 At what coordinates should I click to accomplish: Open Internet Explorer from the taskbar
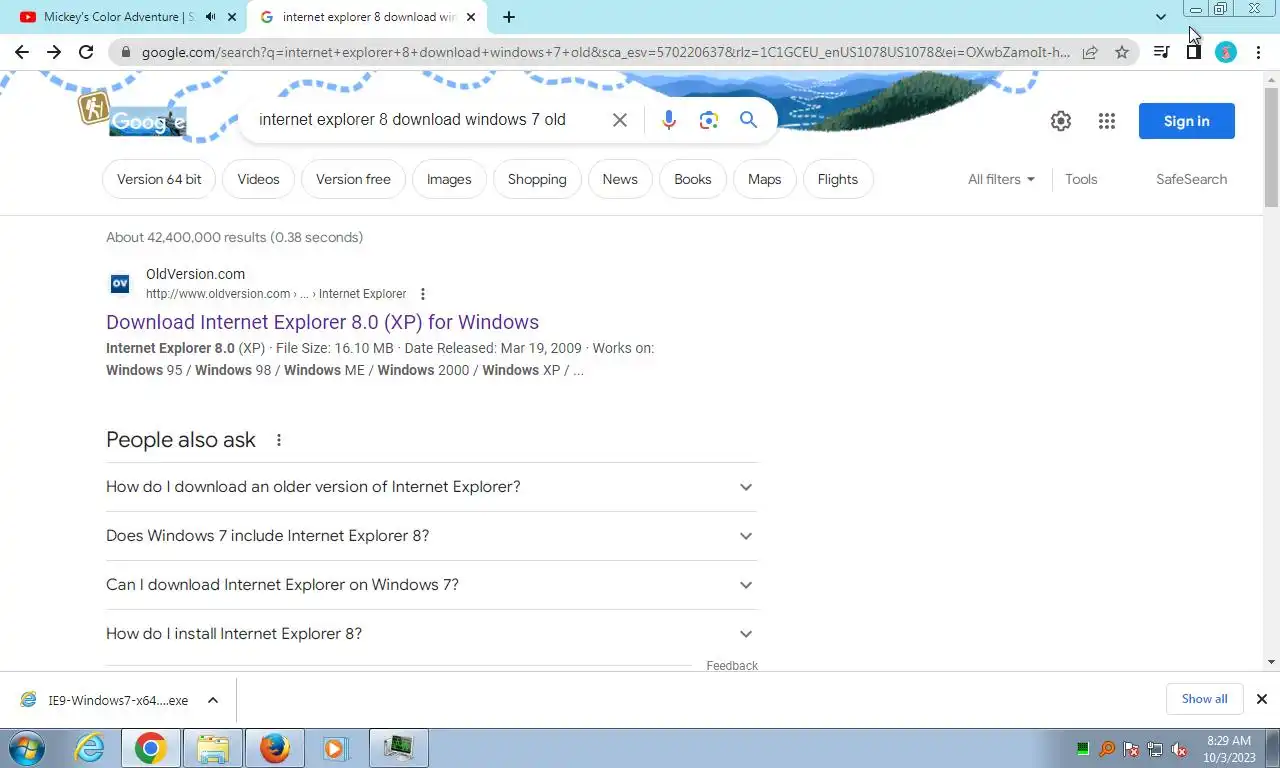point(90,748)
